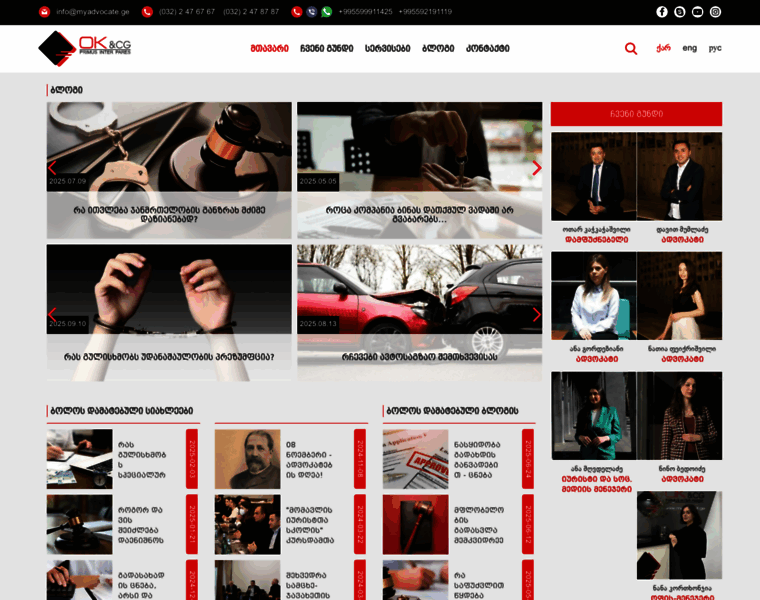Go to next slide in top blog carousel
The height and width of the screenshot is (600, 760).
[537, 168]
